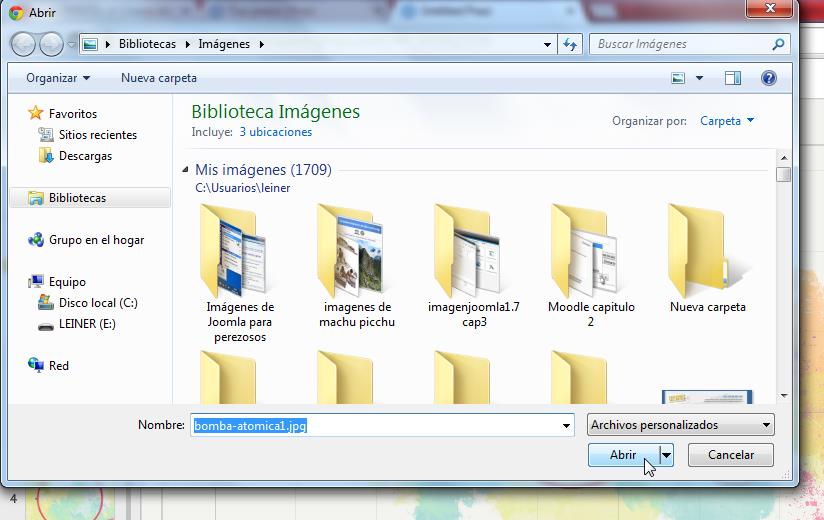824x520 pixels.
Task: Click the refresh icon beside address bar
Action: 570,44
